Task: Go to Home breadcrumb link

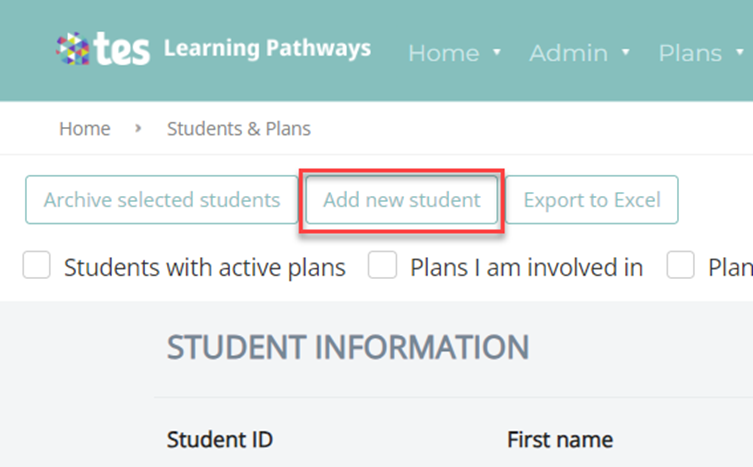Action: tap(85, 129)
